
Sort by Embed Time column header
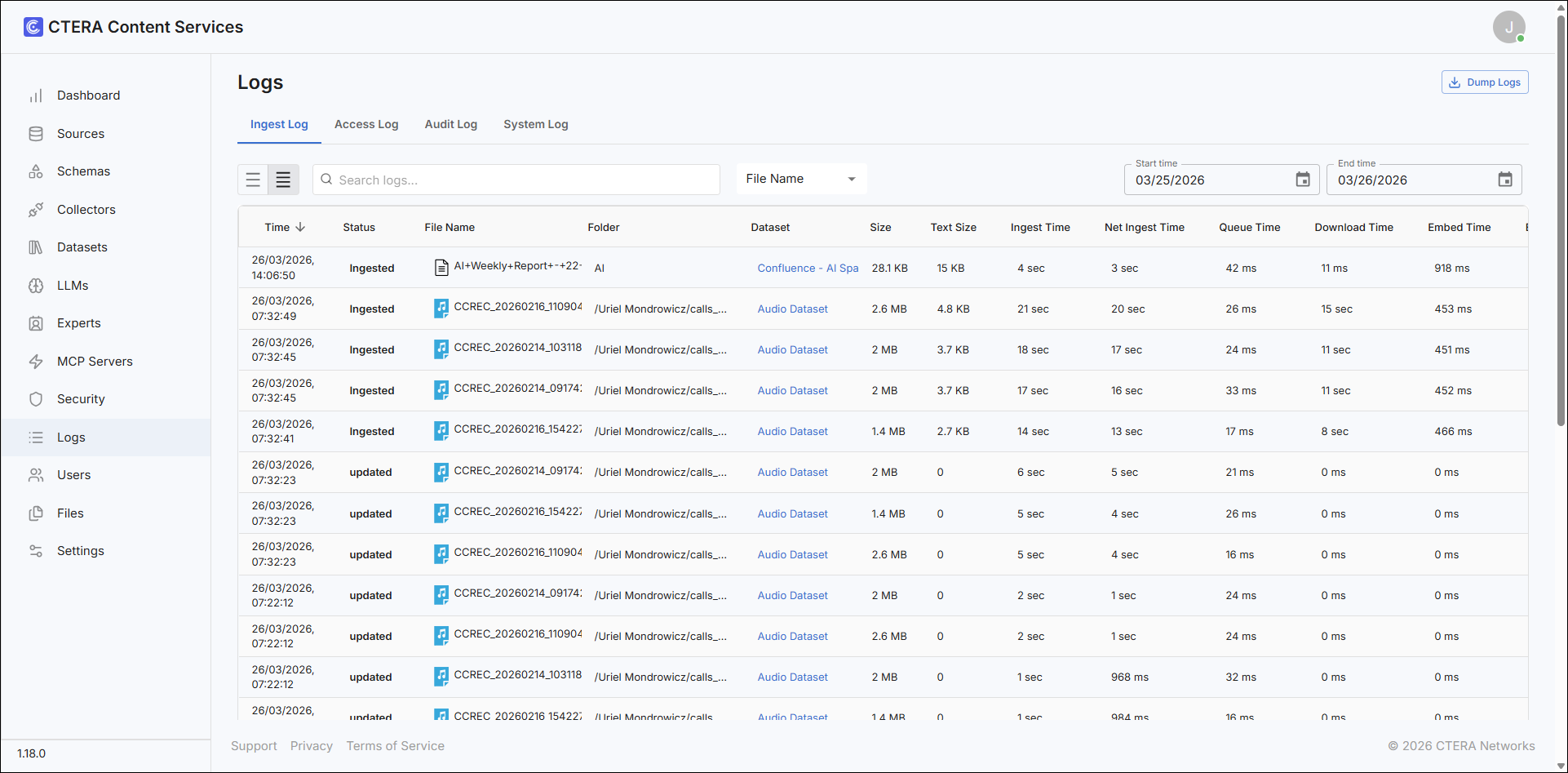click(x=1459, y=227)
